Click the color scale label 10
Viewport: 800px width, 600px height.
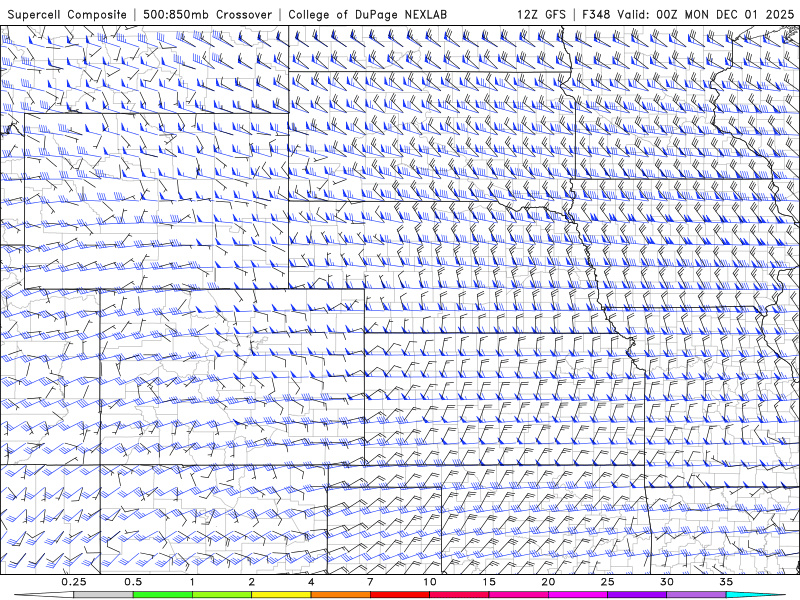[x=430, y=582]
